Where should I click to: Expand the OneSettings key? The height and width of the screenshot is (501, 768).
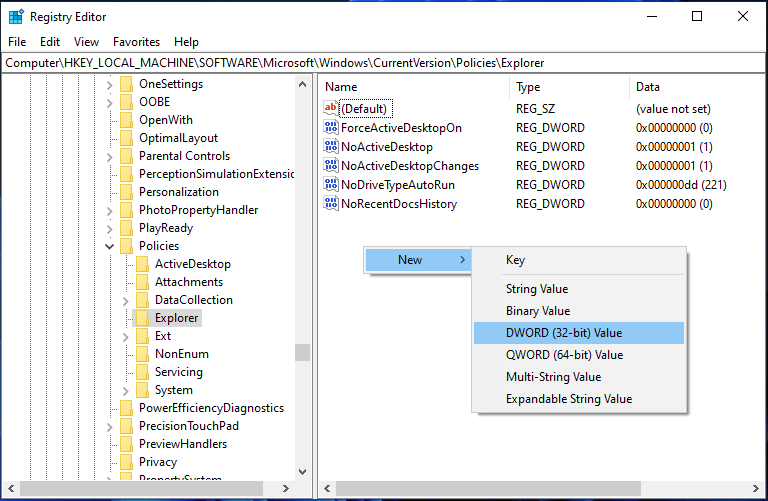(x=110, y=85)
